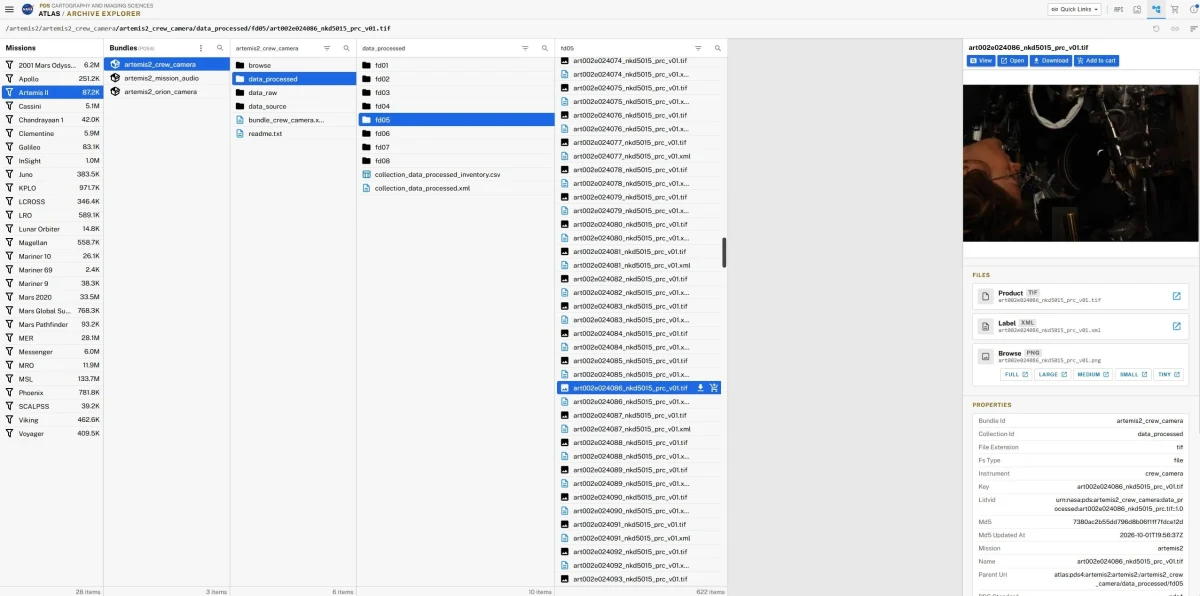Click the Download button in details panel
The width and height of the screenshot is (1200, 596).
pyautogui.click(x=1050, y=61)
